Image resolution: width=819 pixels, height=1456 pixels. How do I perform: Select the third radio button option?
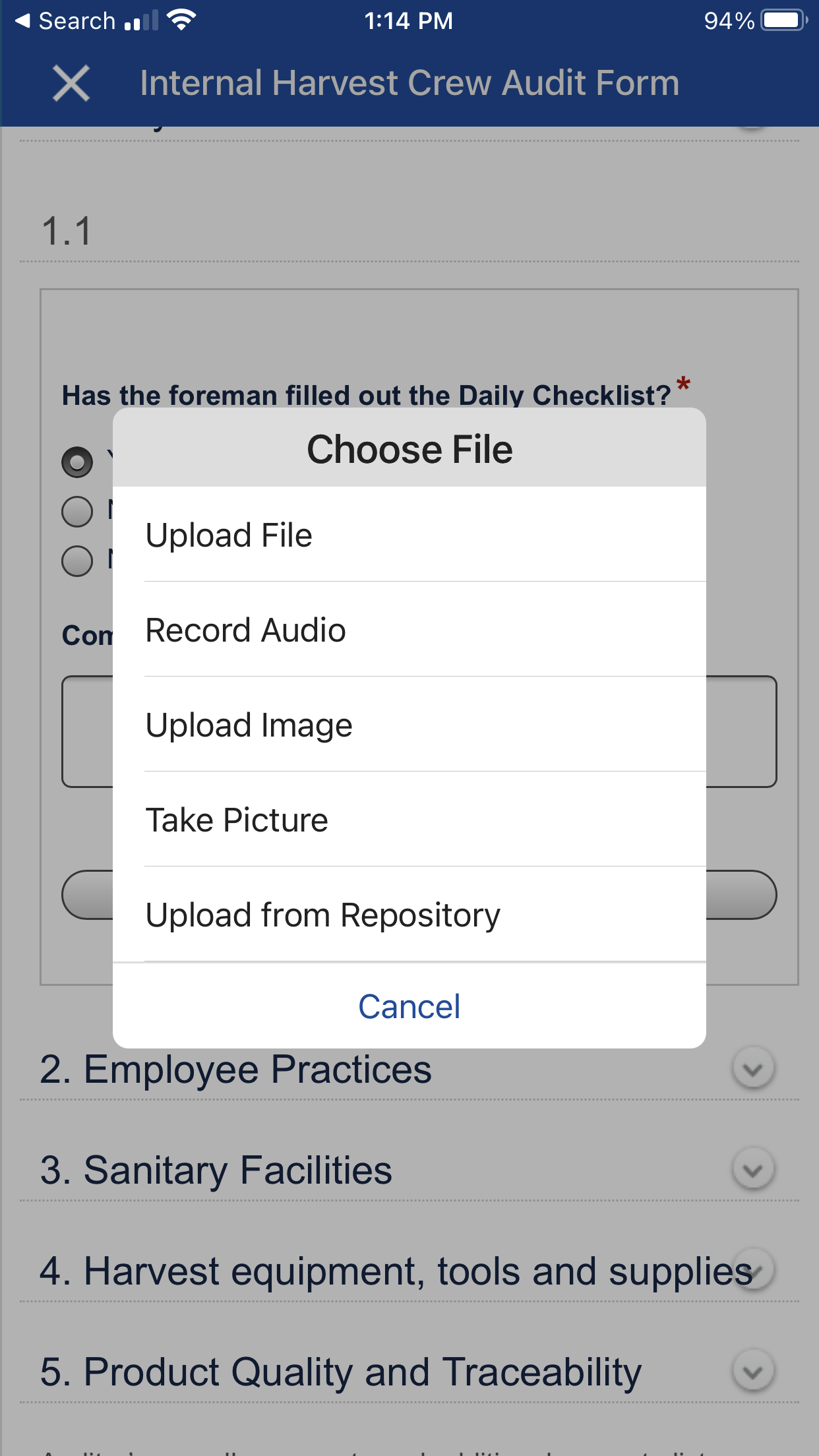coord(77,561)
